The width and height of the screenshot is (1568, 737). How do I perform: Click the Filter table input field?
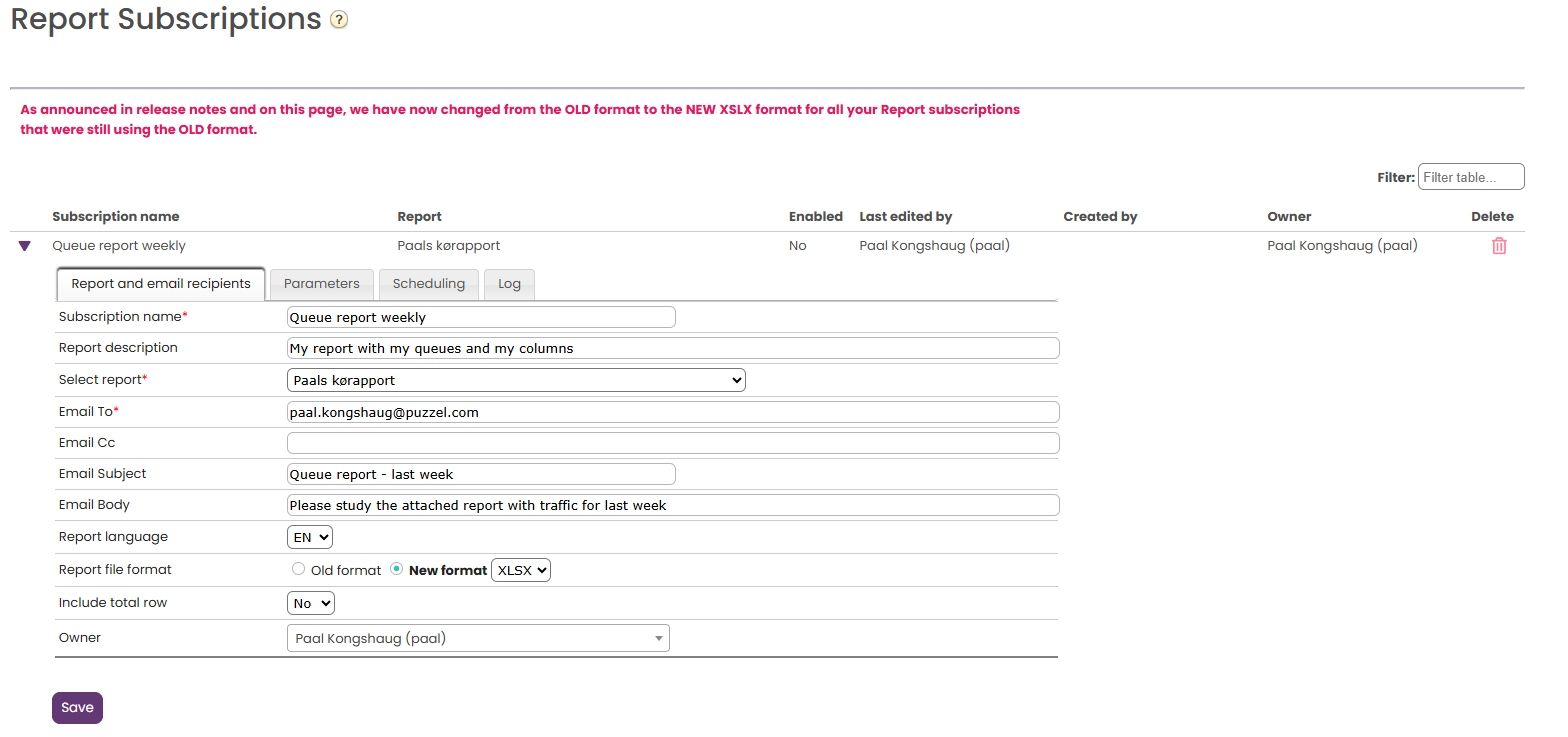[x=1471, y=177]
